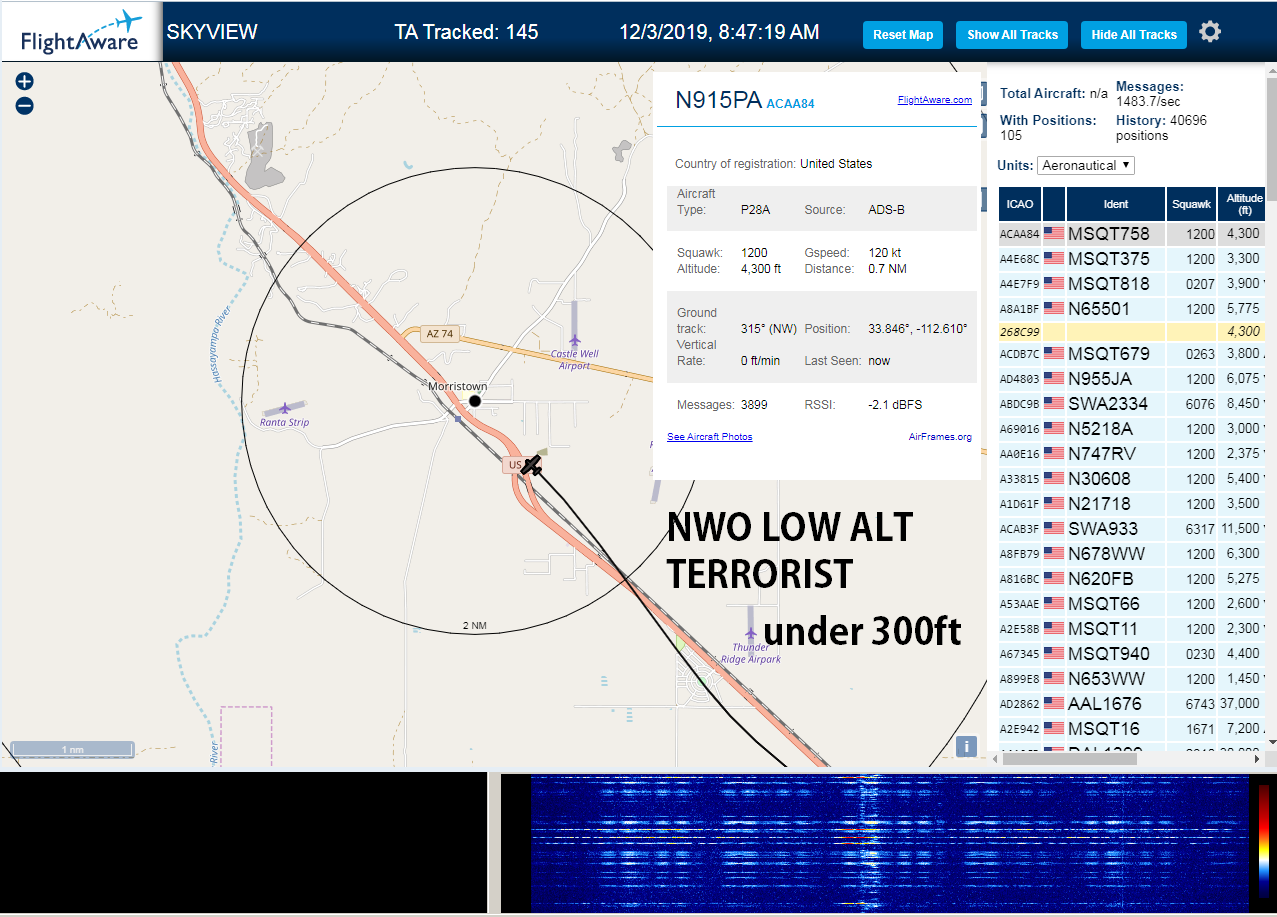
Task: Click the horizontal scrollbar under aircraft table
Action: pos(1068,759)
